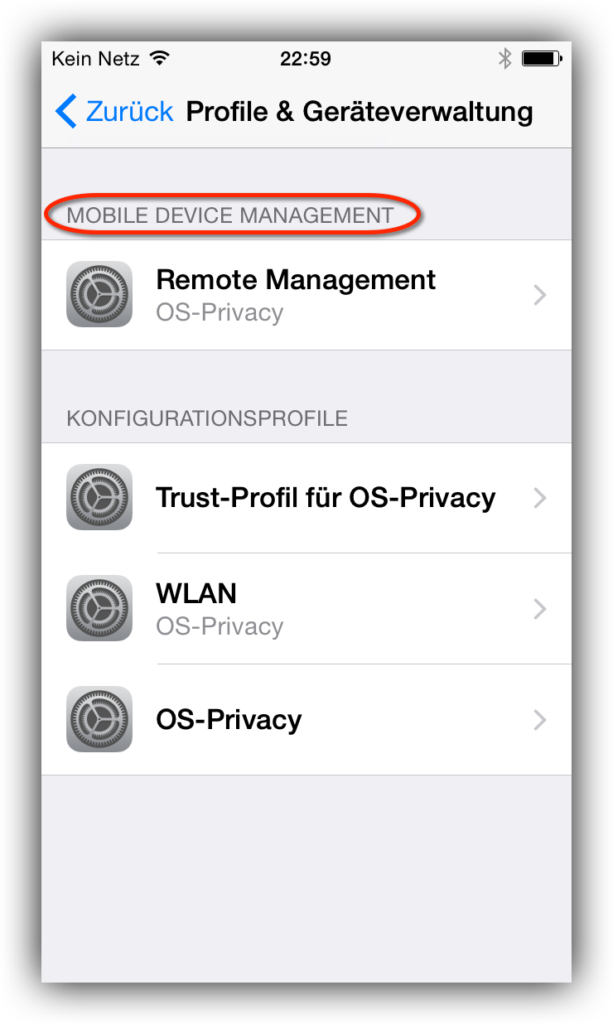Tap the blue back arrow chevron
613x1024 pixels.
coord(67,111)
